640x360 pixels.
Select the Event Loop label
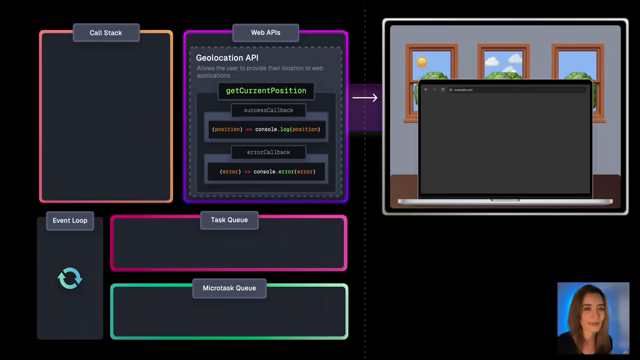pos(70,220)
